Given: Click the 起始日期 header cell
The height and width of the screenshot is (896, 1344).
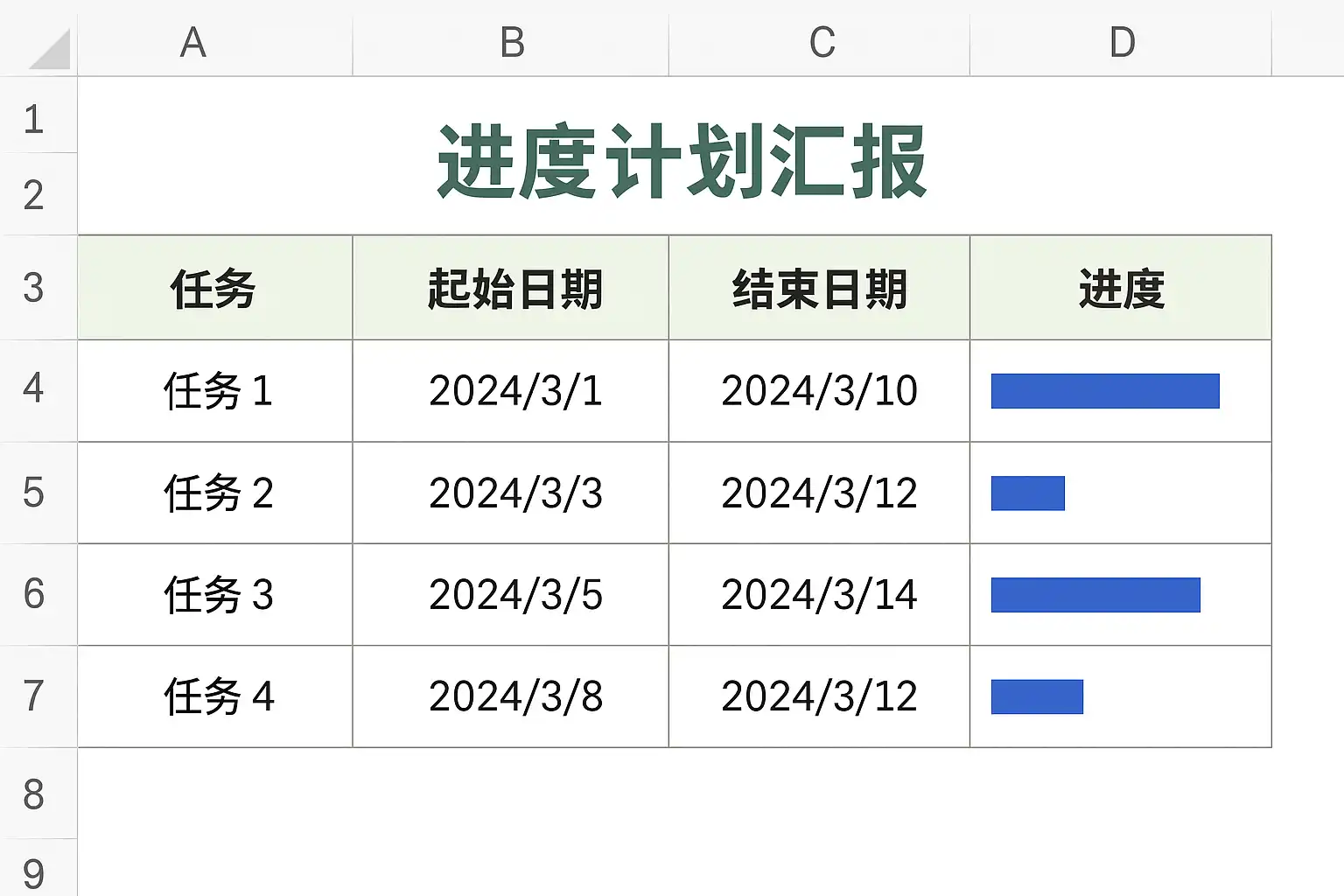Looking at the screenshot, I should click(x=514, y=289).
